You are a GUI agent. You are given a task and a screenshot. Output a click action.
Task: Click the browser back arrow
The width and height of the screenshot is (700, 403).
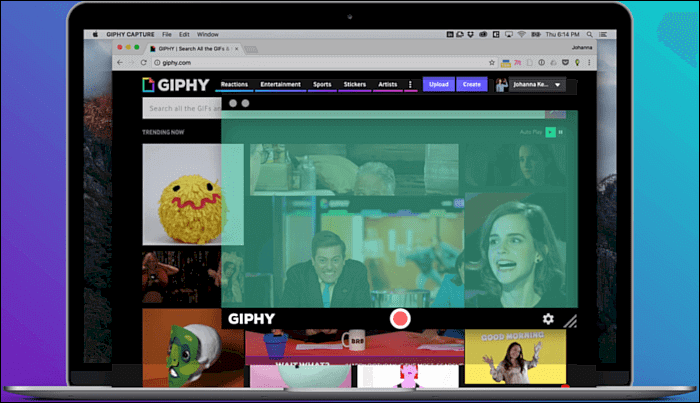[x=121, y=63]
